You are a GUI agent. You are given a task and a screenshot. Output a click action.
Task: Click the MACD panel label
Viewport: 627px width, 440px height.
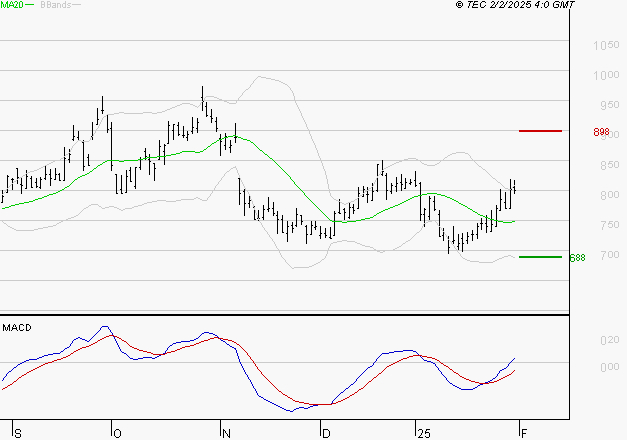coord(17,328)
